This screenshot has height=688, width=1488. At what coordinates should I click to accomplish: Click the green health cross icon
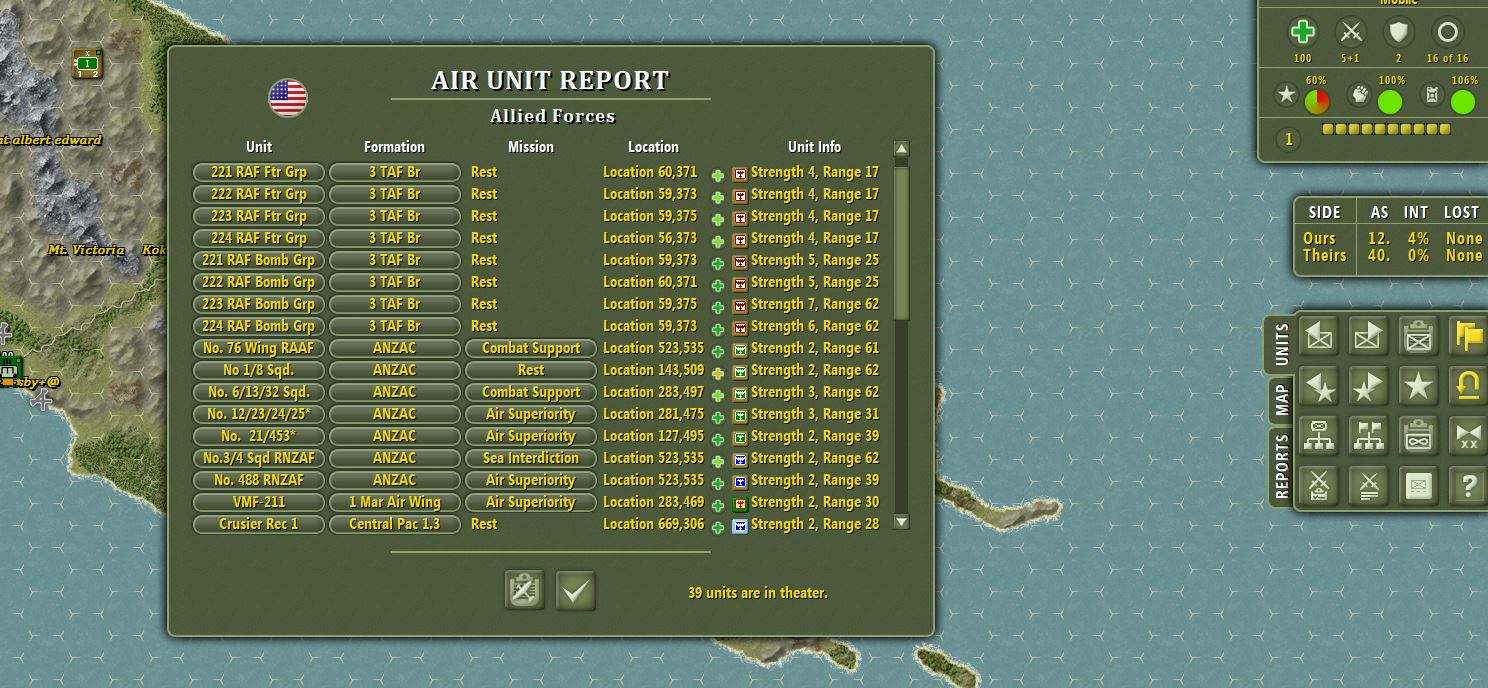(x=1302, y=32)
